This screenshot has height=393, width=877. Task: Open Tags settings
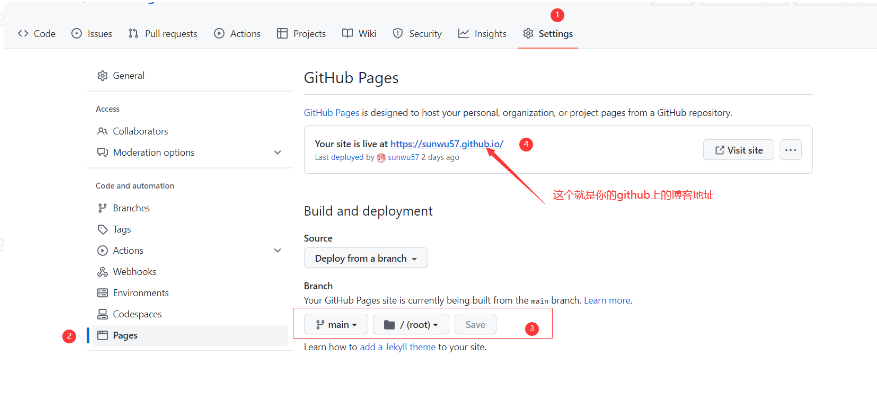tap(190, 229)
